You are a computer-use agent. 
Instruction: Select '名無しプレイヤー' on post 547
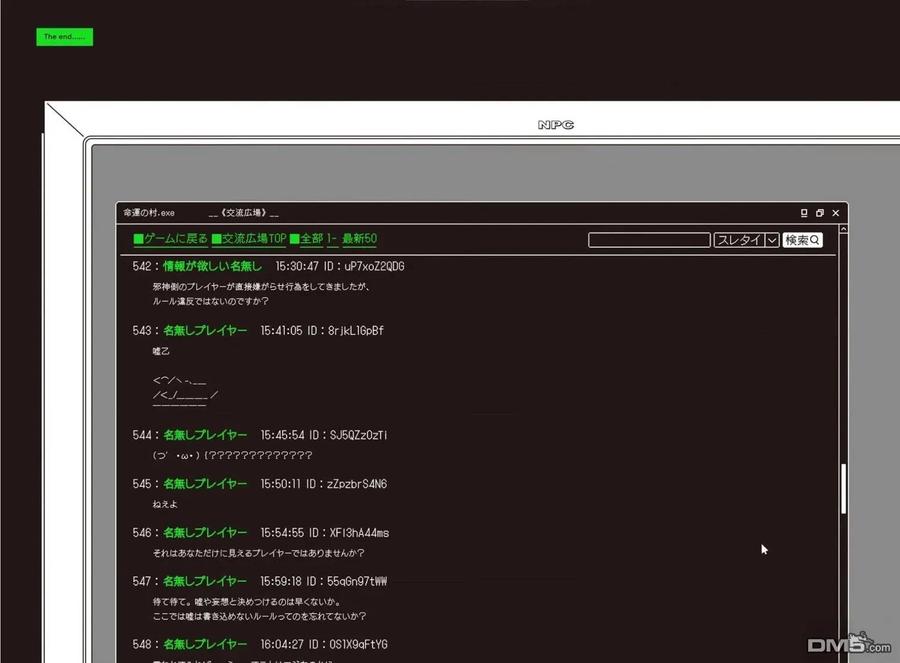click(205, 581)
